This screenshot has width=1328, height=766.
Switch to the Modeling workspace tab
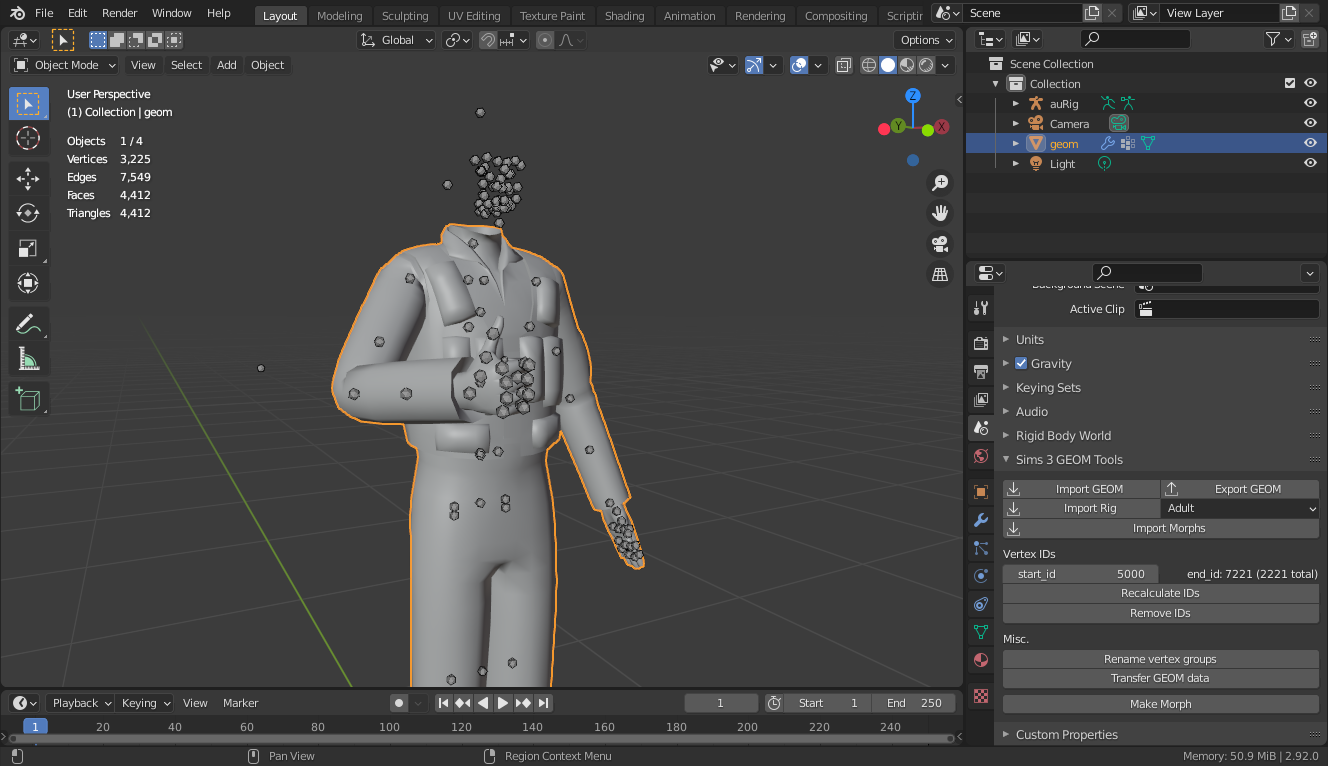pos(339,16)
